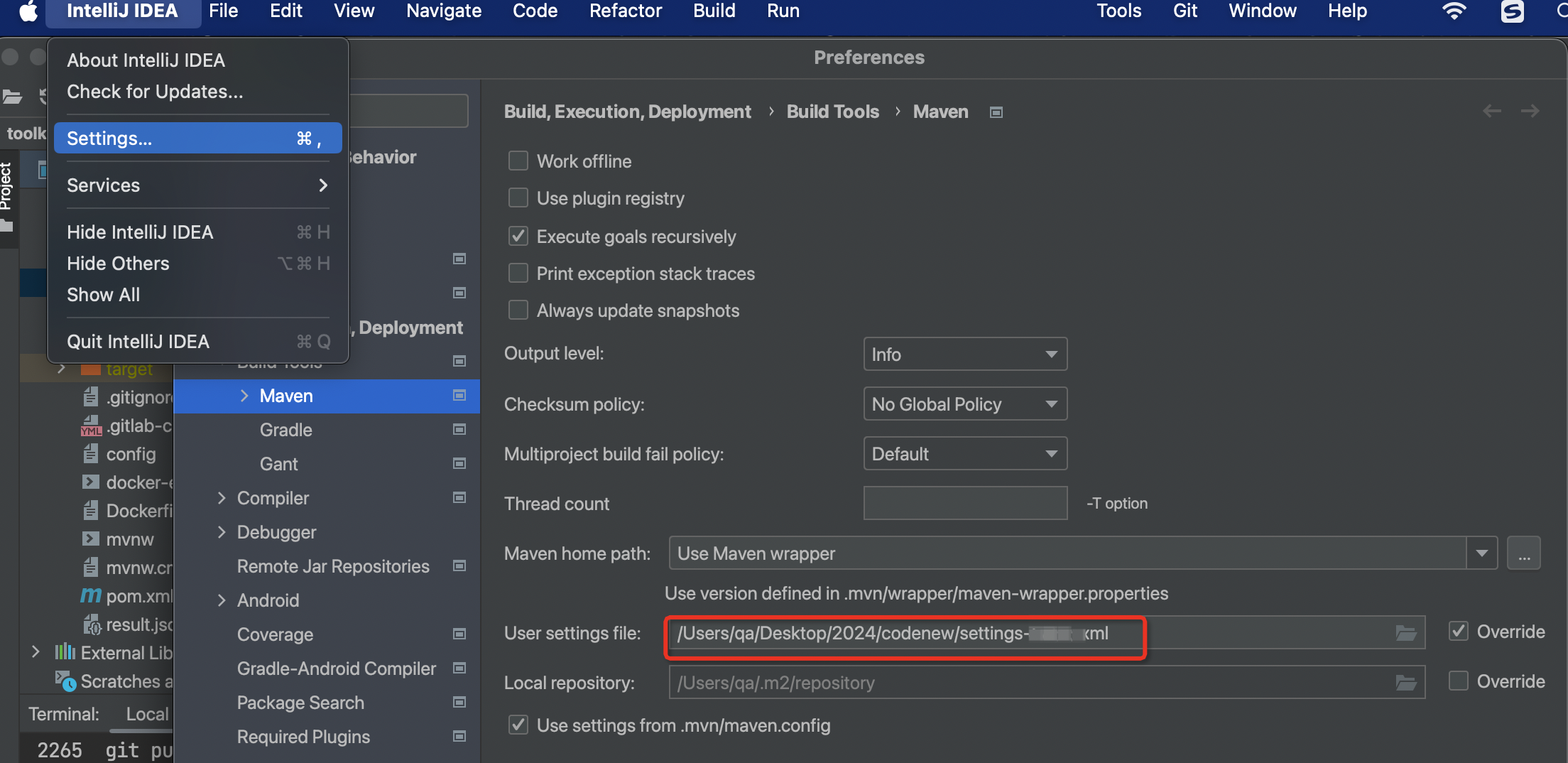The image size is (1568, 763).
Task: Click project icon next to Package Search
Action: (x=459, y=702)
